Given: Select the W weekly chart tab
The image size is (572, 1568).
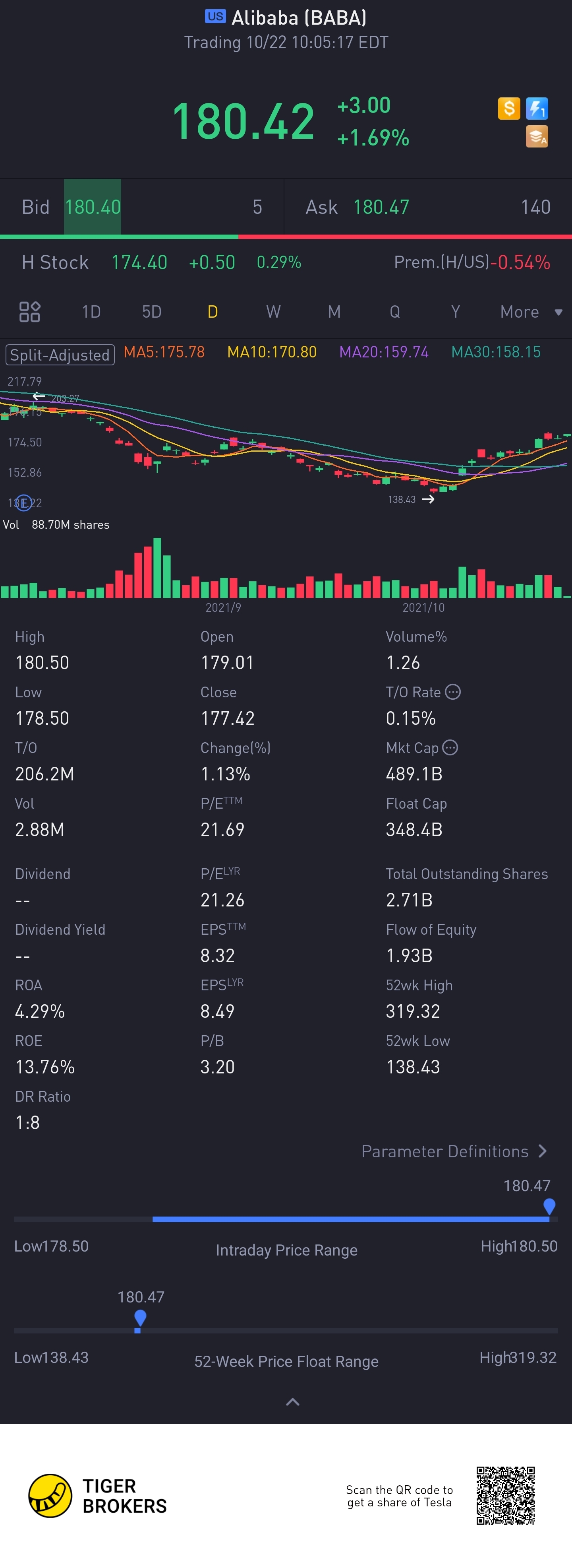Looking at the screenshot, I should [274, 312].
